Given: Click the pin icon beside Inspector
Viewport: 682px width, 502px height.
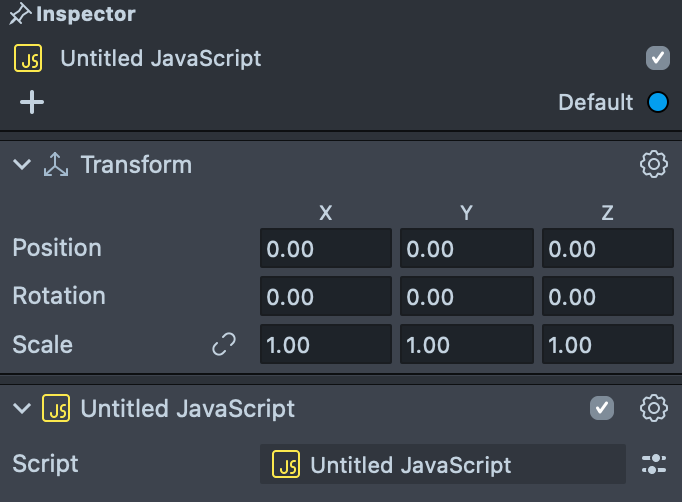Looking at the screenshot, I should click(19, 16).
